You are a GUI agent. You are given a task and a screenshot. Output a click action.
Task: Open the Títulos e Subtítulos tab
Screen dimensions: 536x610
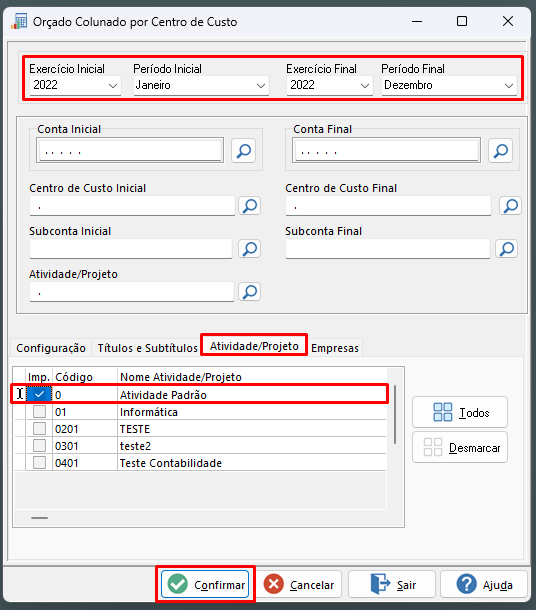[147, 348]
